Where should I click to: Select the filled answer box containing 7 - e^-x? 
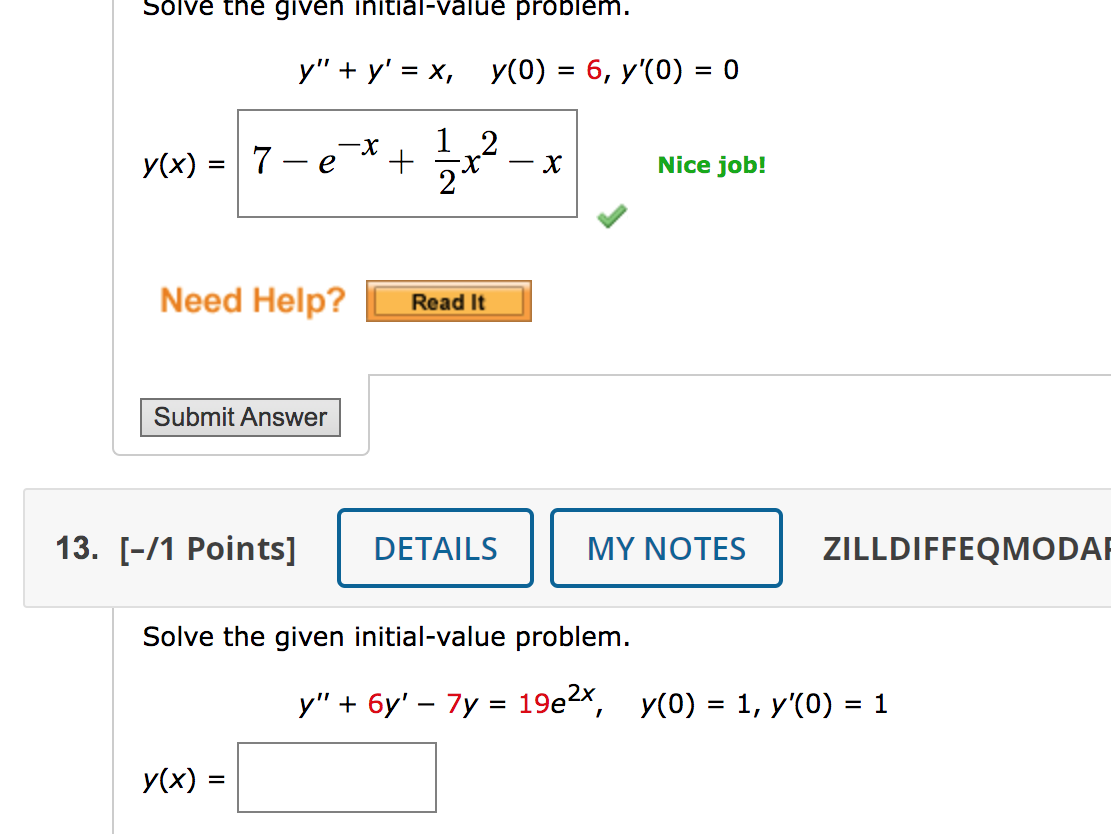tap(406, 163)
